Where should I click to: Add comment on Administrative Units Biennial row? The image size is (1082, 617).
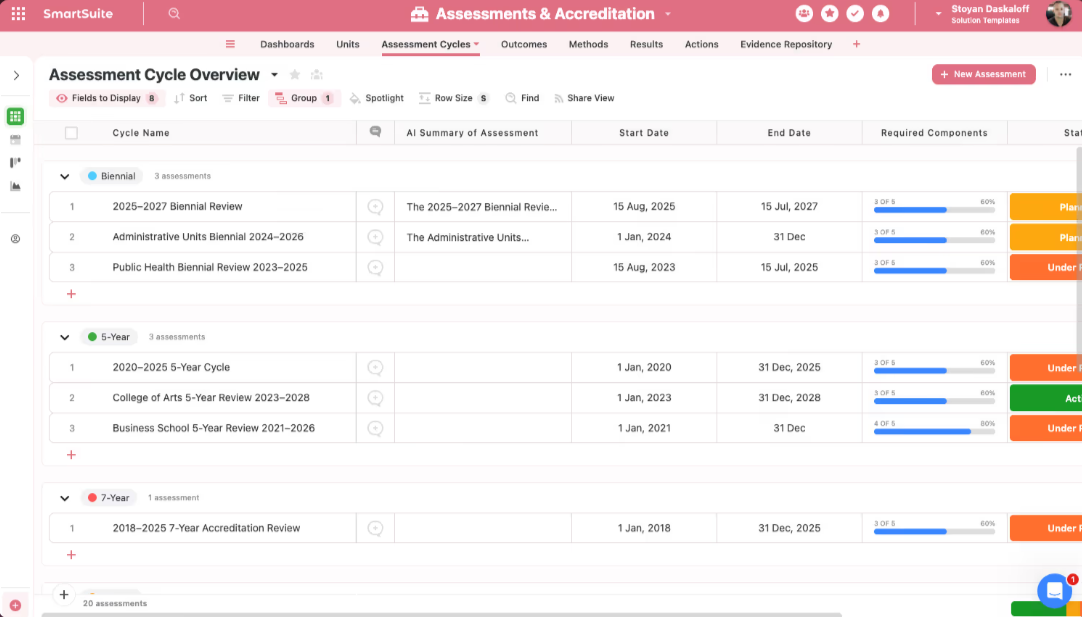pyautogui.click(x=375, y=237)
